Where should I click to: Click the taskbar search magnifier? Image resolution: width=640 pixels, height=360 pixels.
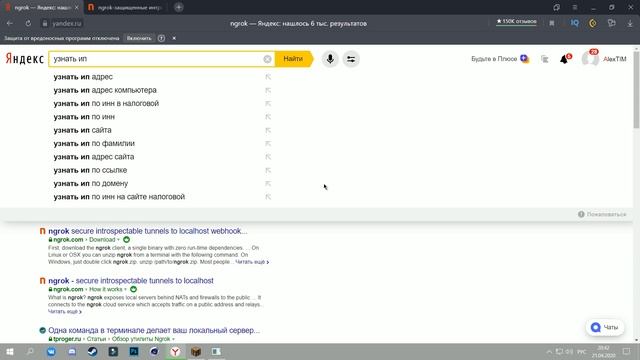pos(30,351)
